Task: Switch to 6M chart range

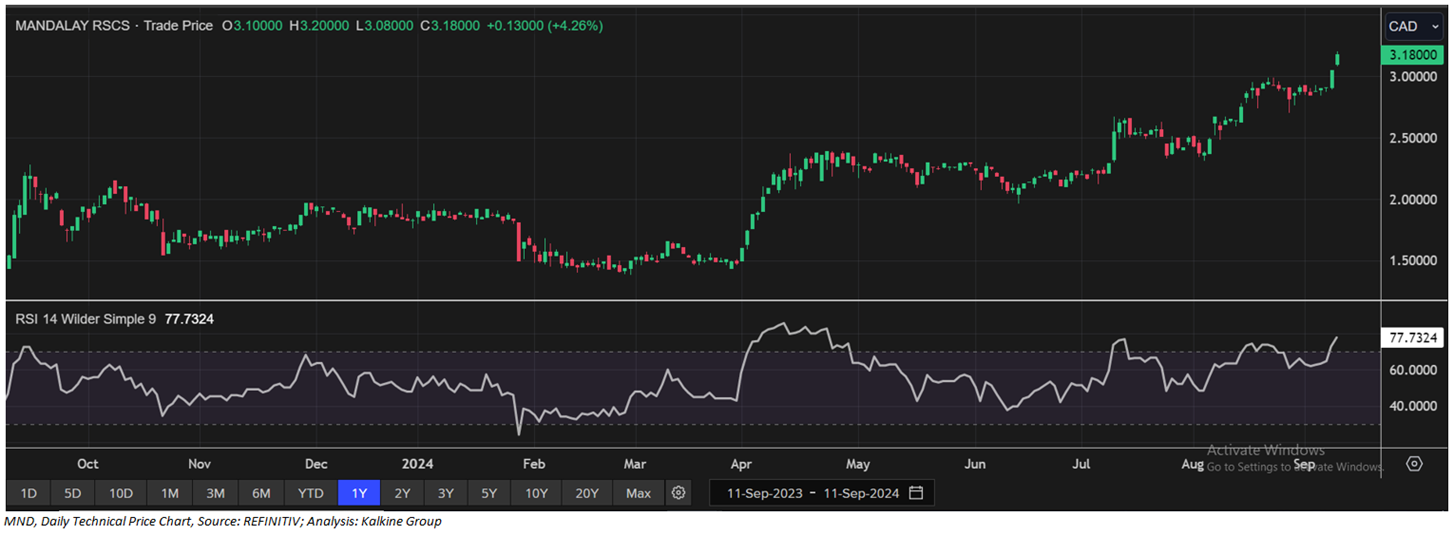Action: [x=261, y=493]
